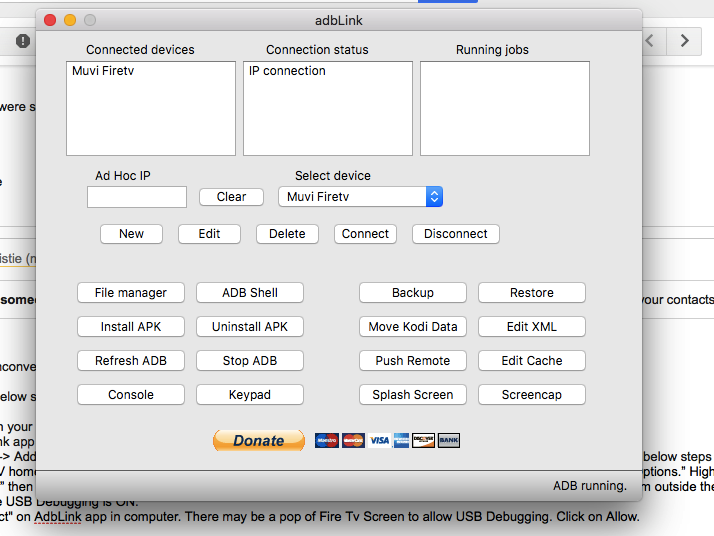714x536 pixels.
Task: Click the Restore button
Action: pos(531,292)
